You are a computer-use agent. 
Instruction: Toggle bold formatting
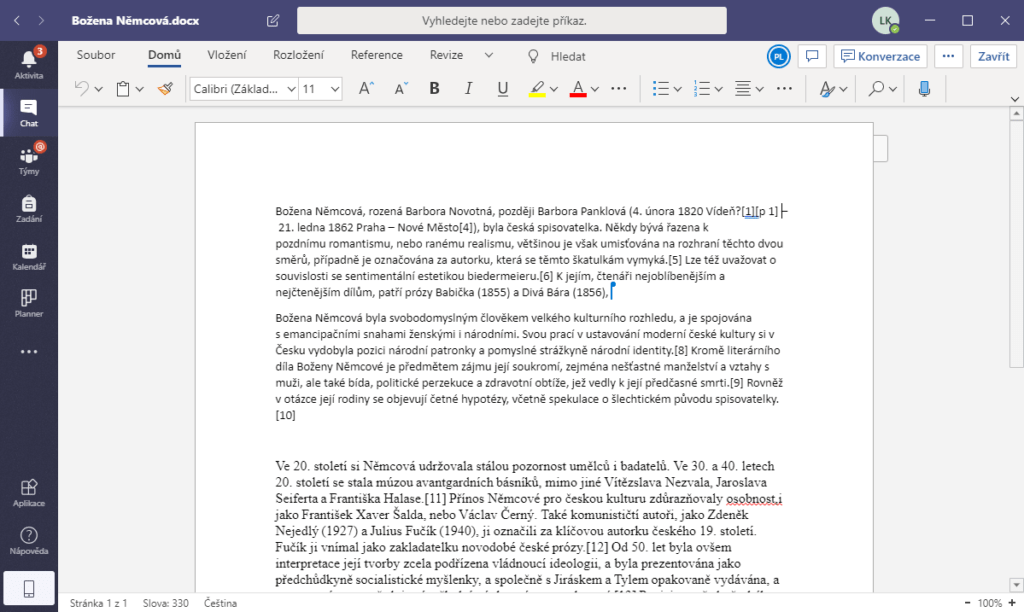(434, 89)
